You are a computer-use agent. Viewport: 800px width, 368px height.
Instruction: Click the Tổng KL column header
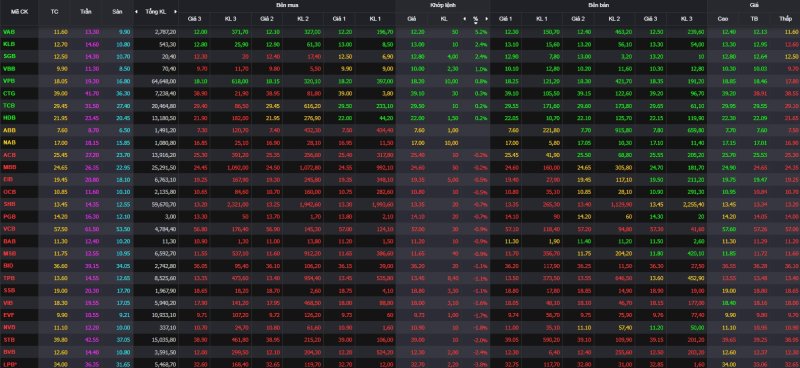point(156,11)
